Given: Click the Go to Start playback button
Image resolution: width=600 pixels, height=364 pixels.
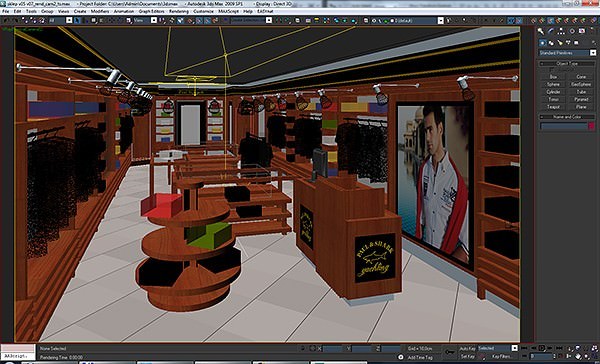Looking at the screenshot, I should [x=524, y=348].
